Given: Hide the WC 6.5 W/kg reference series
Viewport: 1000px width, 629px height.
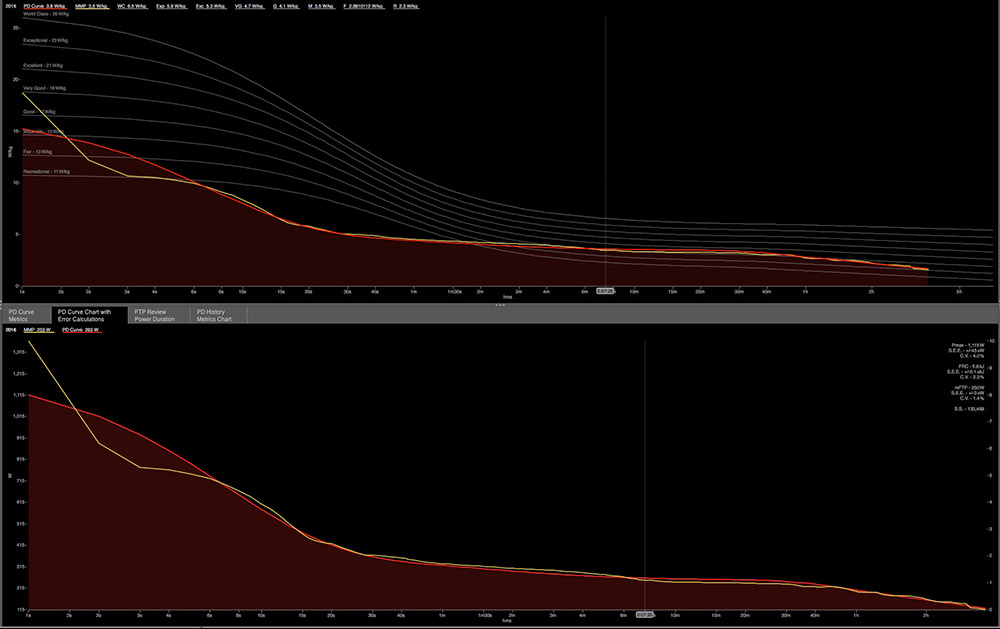Looking at the screenshot, I should coord(133,6).
